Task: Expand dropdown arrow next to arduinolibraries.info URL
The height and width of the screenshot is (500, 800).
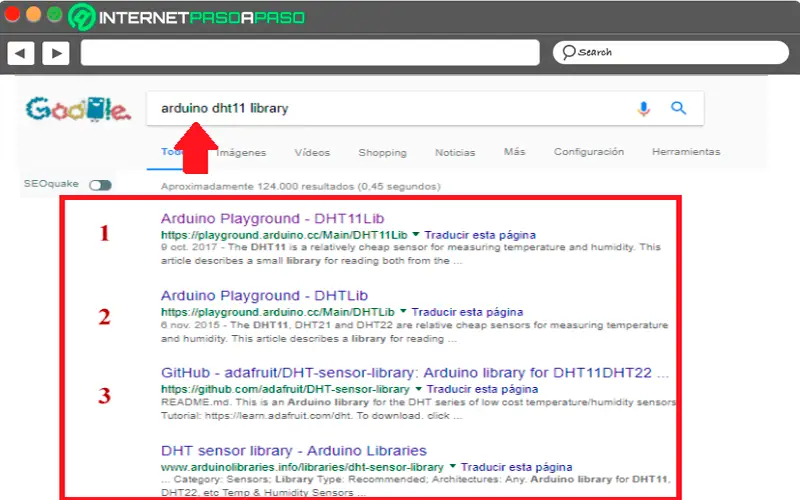Action: pyautogui.click(x=453, y=466)
